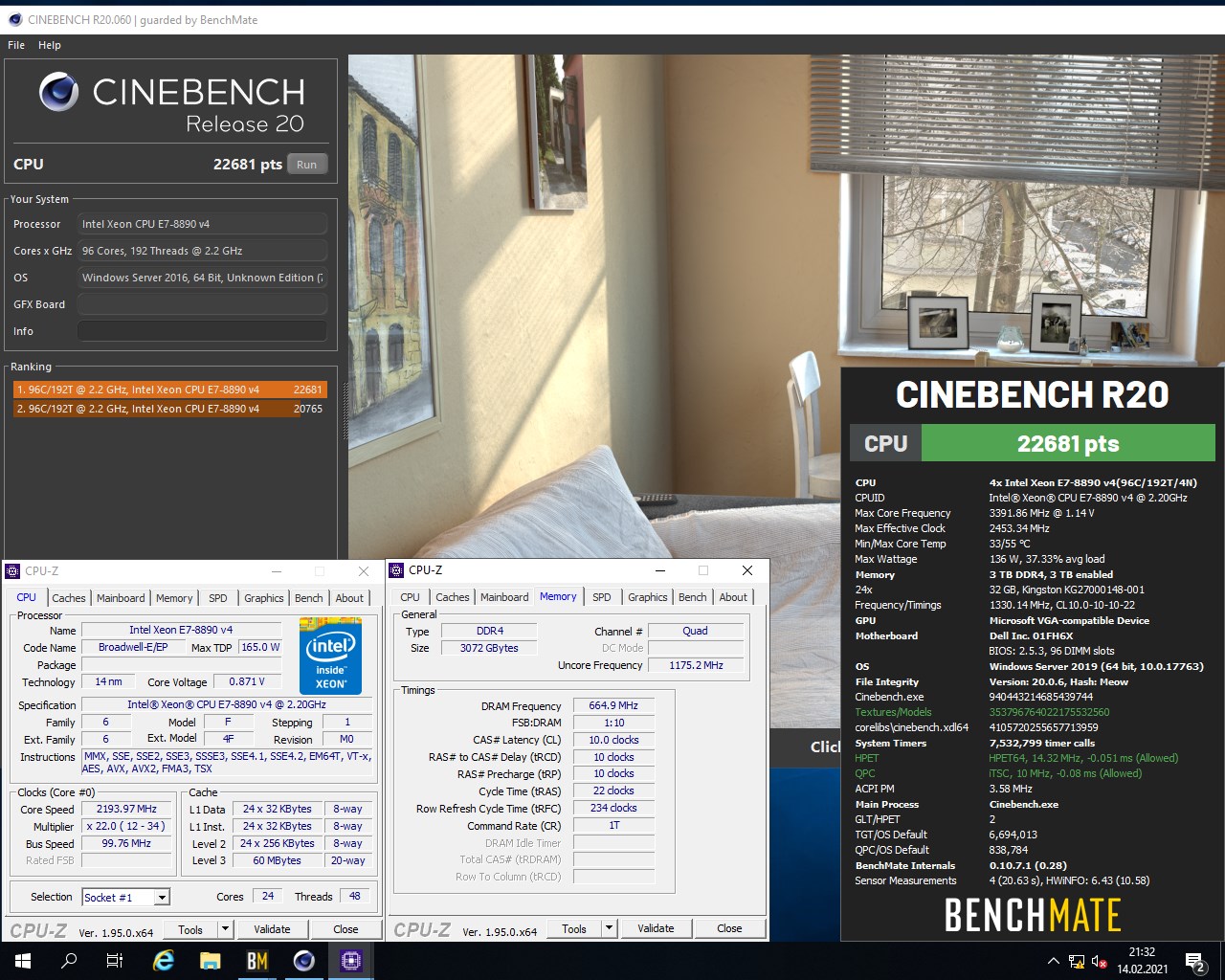Click the Info input field in Cinebench

[x=202, y=331]
